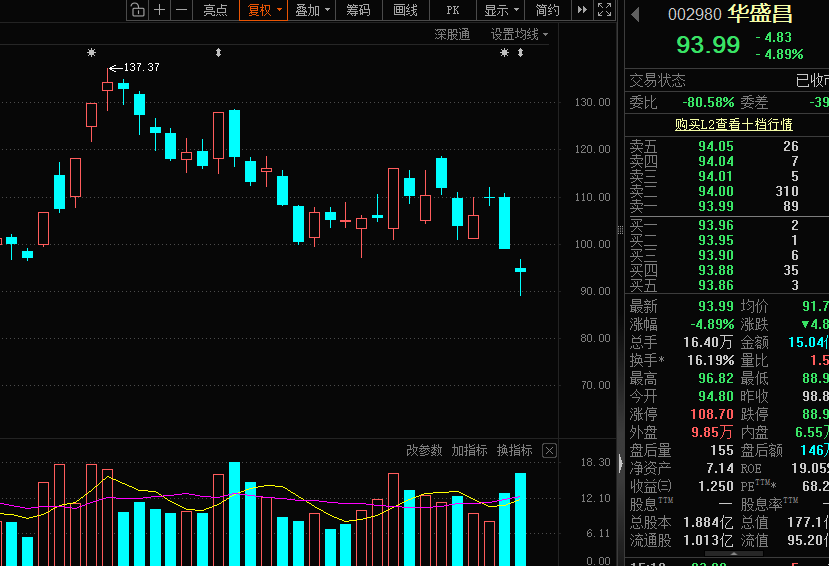The image size is (829, 566).
Task: Select the 画线 drawing tool
Action: pyautogui.click(x=406, y=10)
